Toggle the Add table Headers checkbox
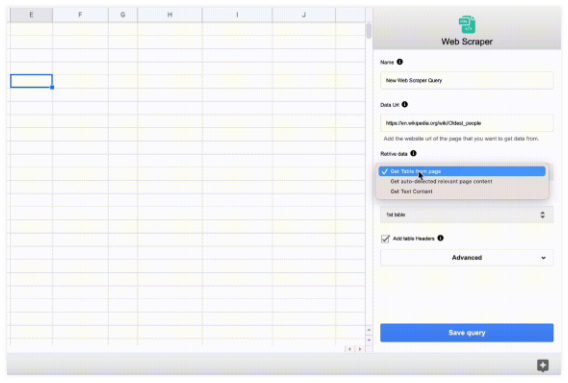 pyautogui.click(x=385, y=239)
